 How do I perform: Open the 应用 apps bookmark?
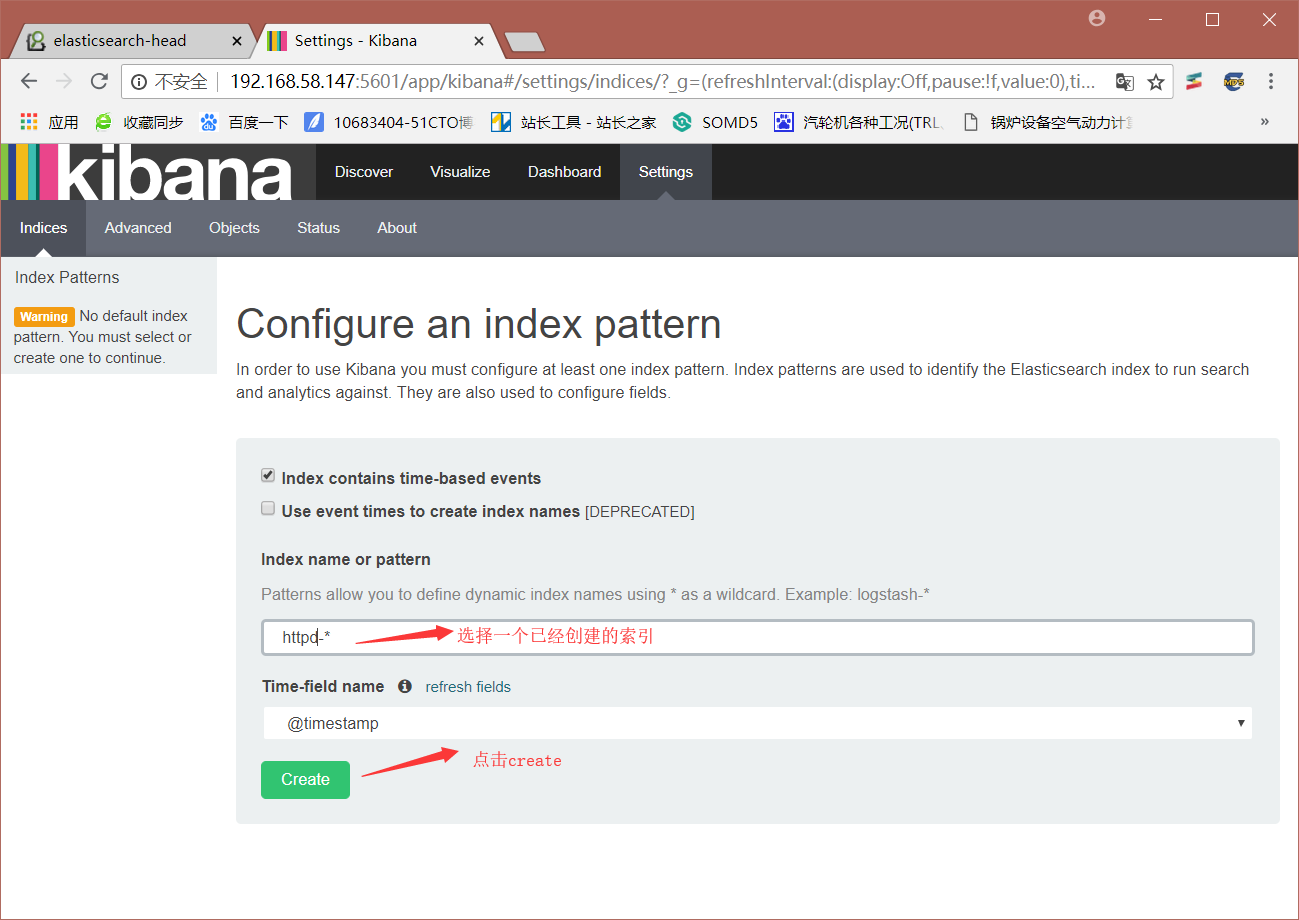[x=49, y=122]
